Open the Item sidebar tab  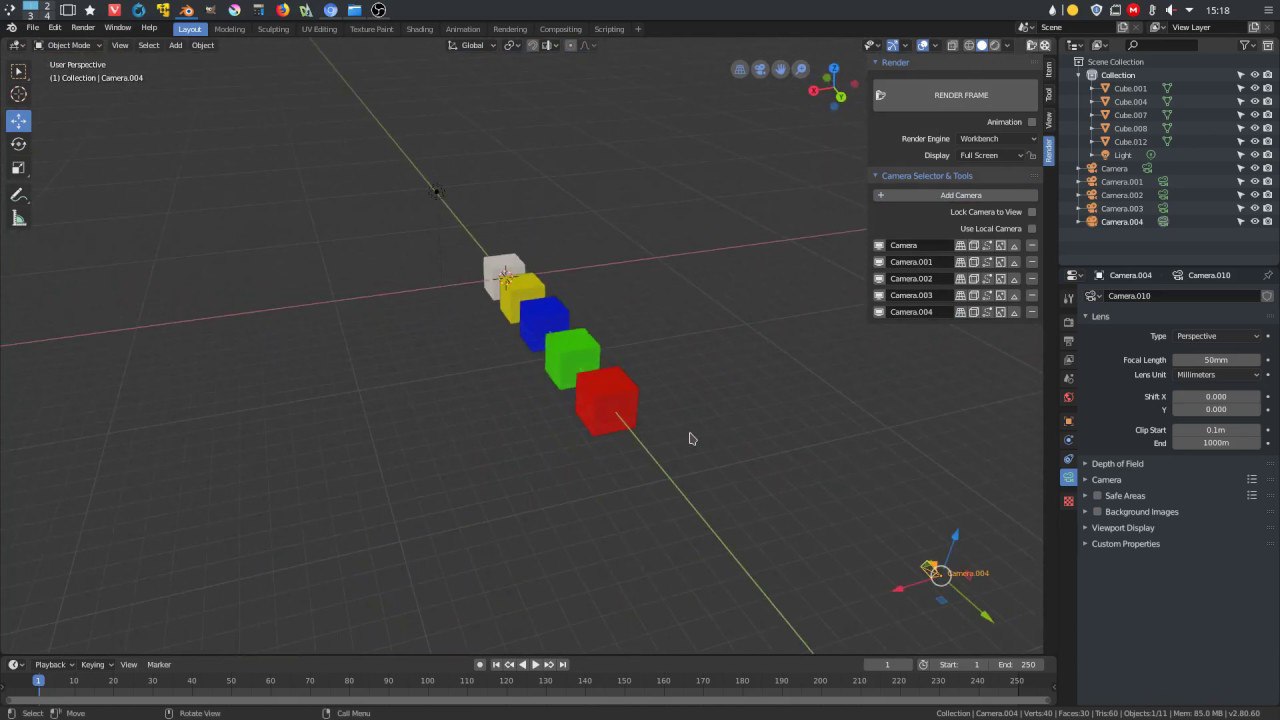point(1049,69)
